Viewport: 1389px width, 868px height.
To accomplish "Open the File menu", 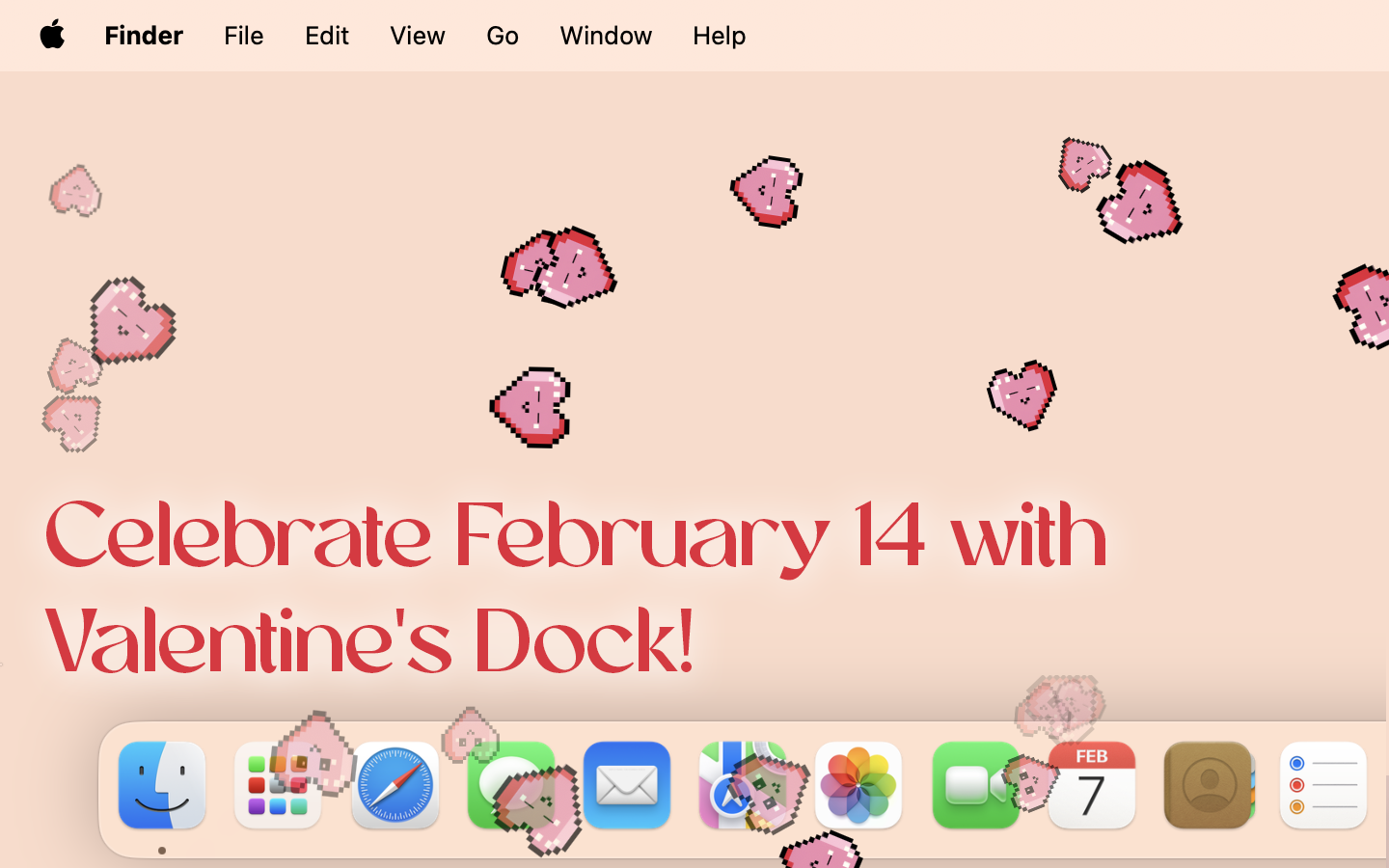I will coord(243,36).
